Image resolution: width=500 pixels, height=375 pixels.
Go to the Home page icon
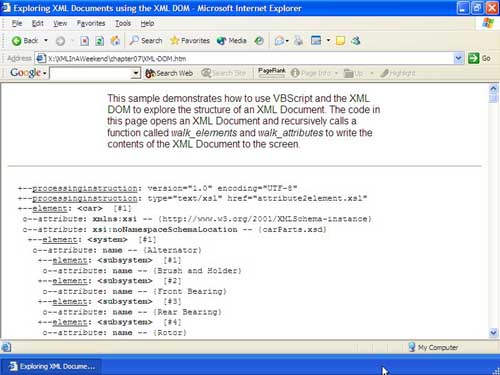coord(115,41)
